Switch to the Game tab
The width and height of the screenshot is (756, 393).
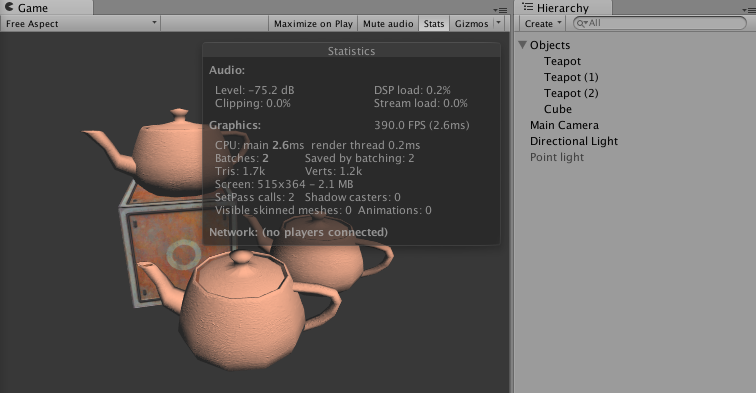click(46, 8)
